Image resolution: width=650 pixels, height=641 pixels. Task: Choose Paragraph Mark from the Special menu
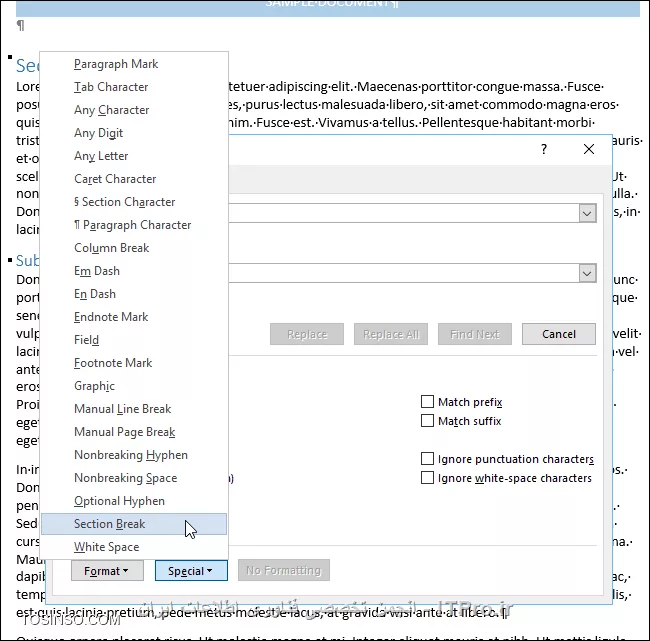(x=134, y=64)
